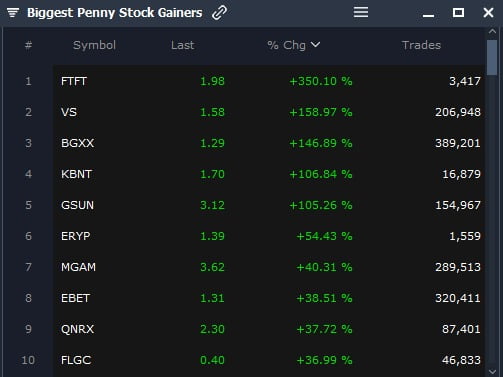503x377 pixels.
Task: Click the # rank column header
Action: click(x=28, y=45)
